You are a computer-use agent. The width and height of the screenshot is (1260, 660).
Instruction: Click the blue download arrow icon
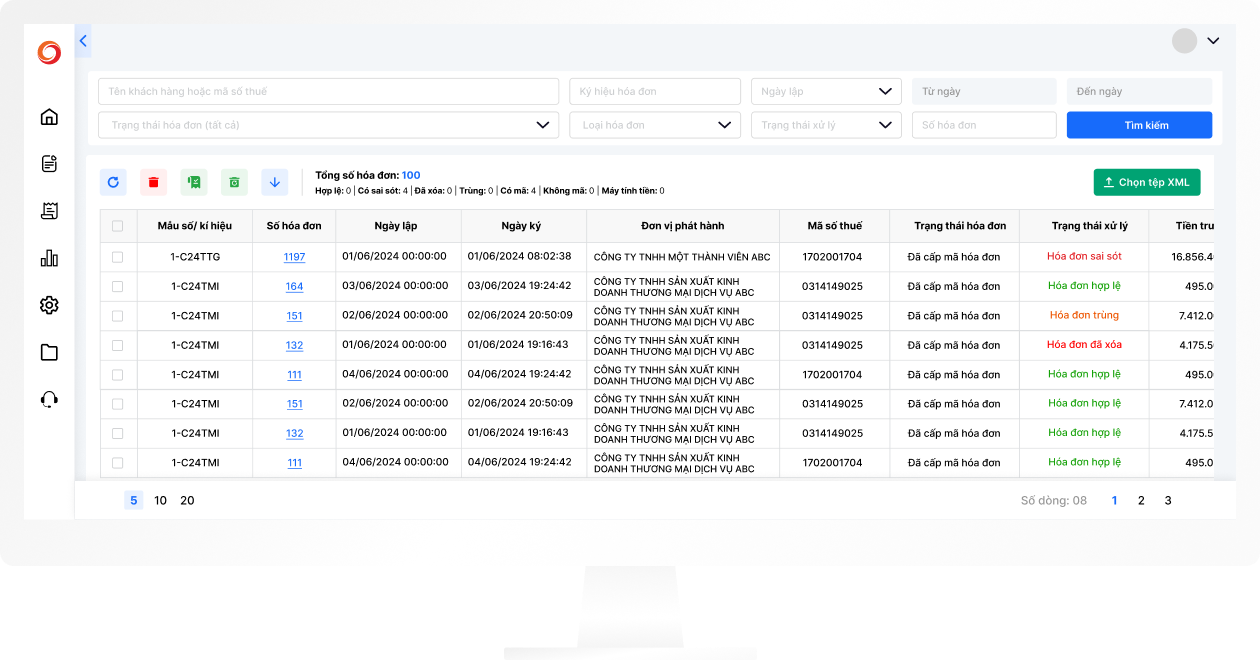[275, 182]
